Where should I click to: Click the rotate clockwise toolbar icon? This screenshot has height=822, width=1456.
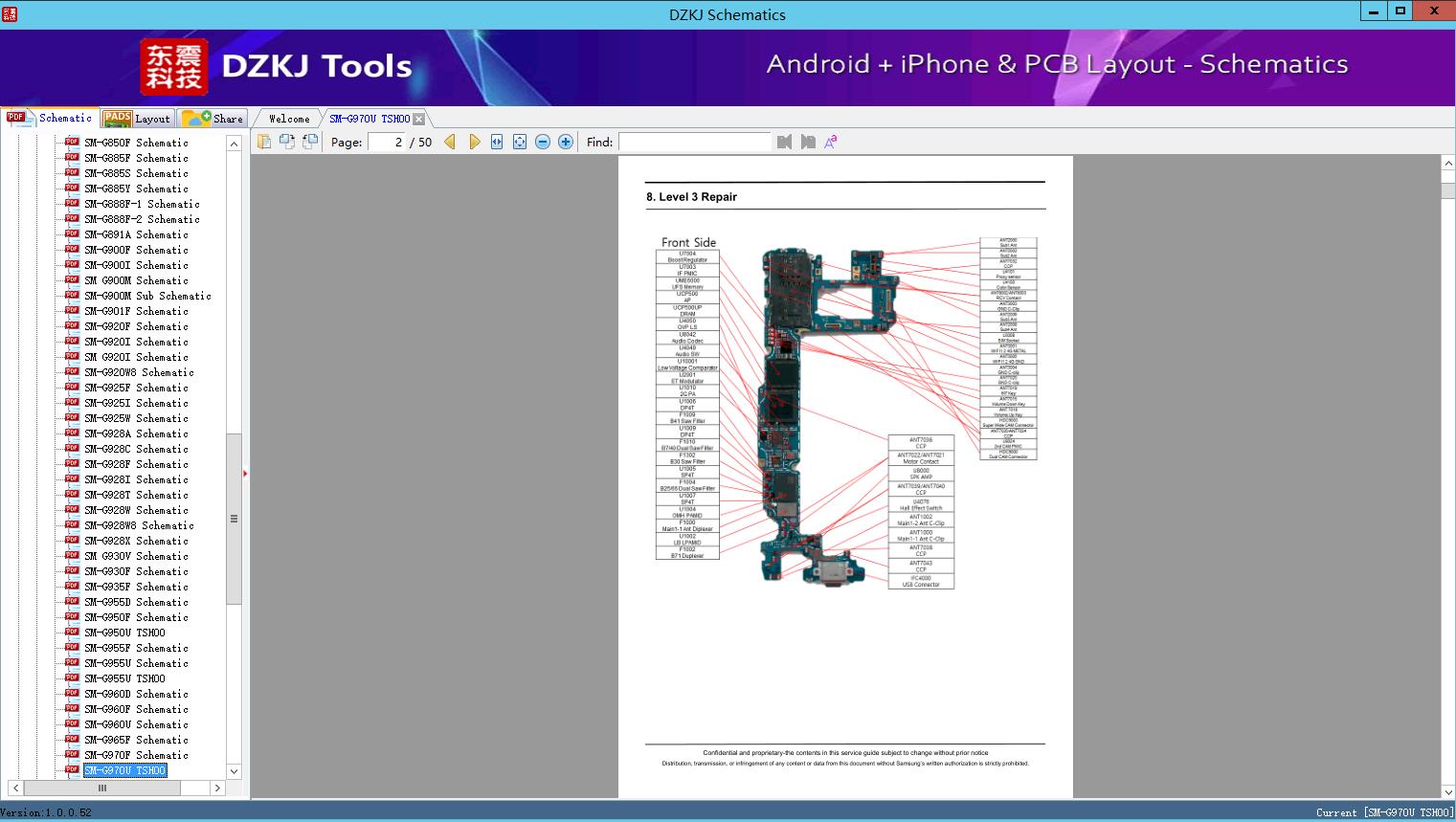click(310, 142)
